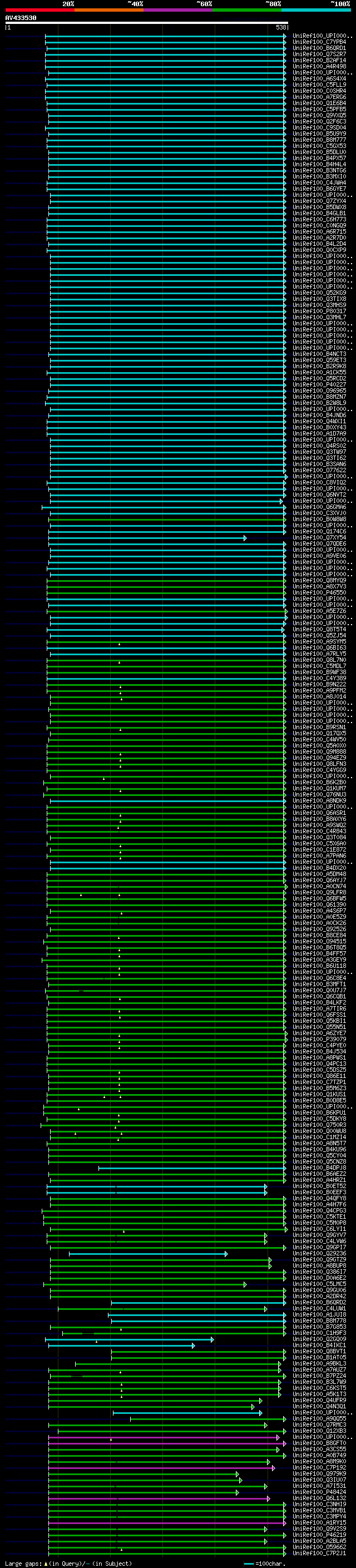
Task: Choose hit UniRef100_Q17QX5
Action: pos(319,734)
